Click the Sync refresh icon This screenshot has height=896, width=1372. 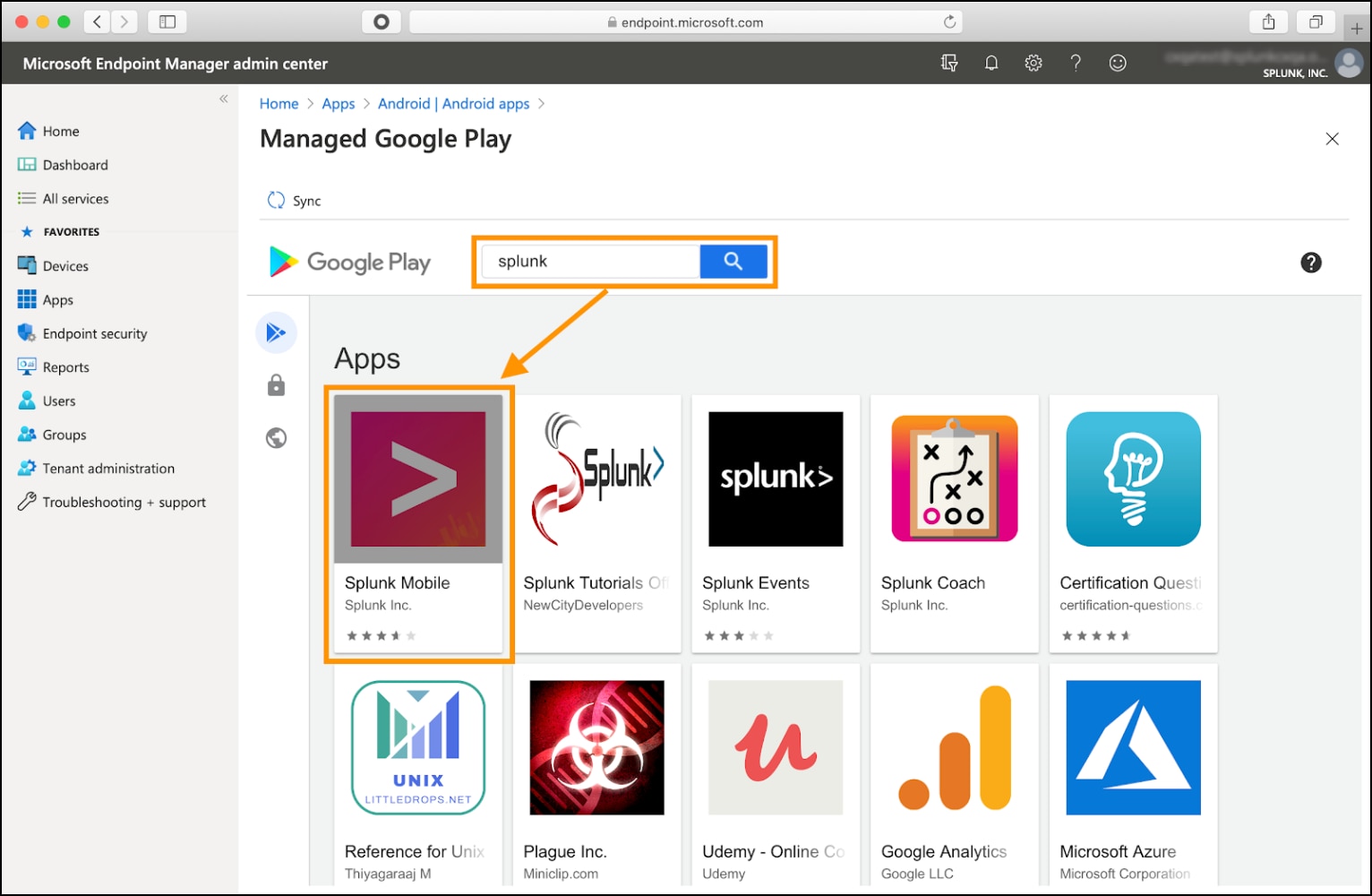point(276,200)
